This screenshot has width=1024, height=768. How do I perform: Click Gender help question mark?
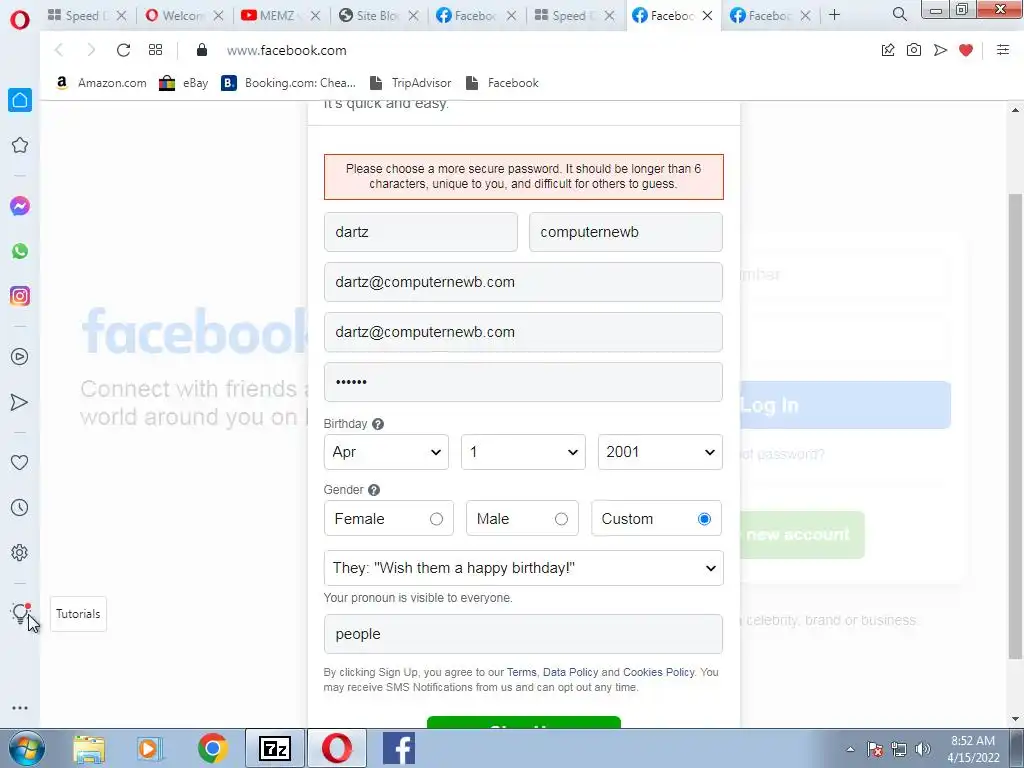pyautogui.click(x=374, y=490)
